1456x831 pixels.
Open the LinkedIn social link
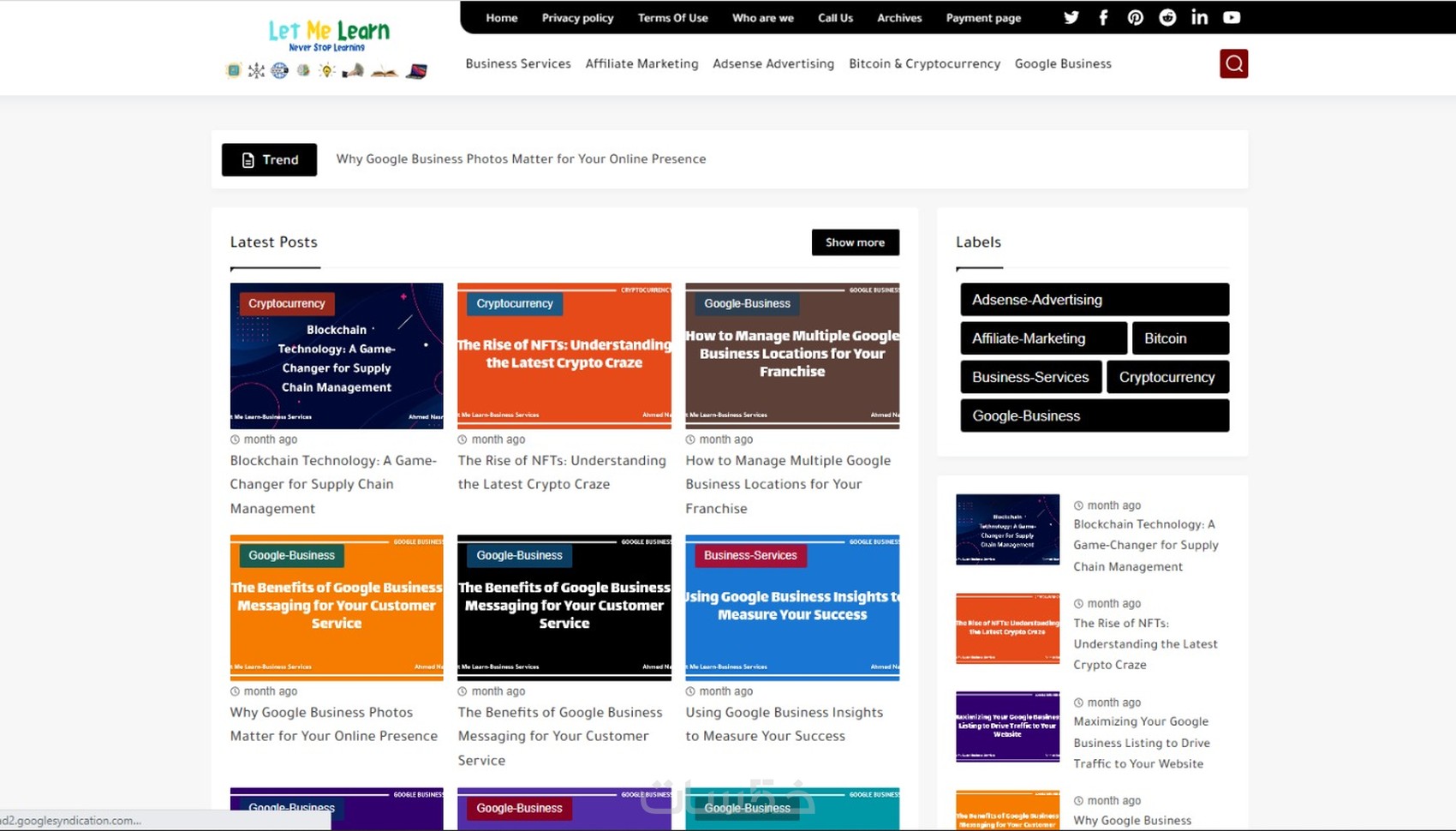(x=1199, y=17)
